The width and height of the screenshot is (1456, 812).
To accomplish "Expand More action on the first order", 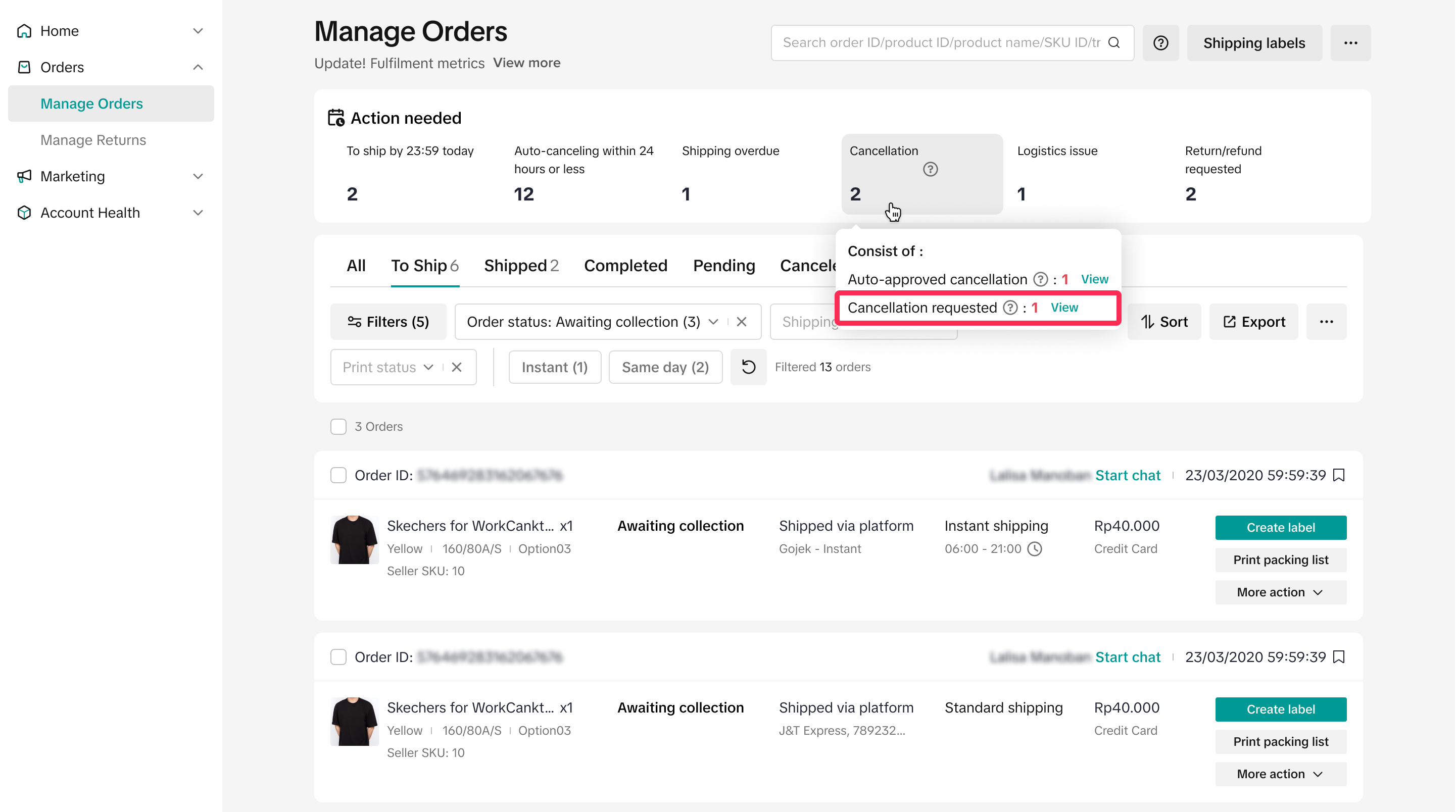I will pyautogui.click(x=1280, y=592).
